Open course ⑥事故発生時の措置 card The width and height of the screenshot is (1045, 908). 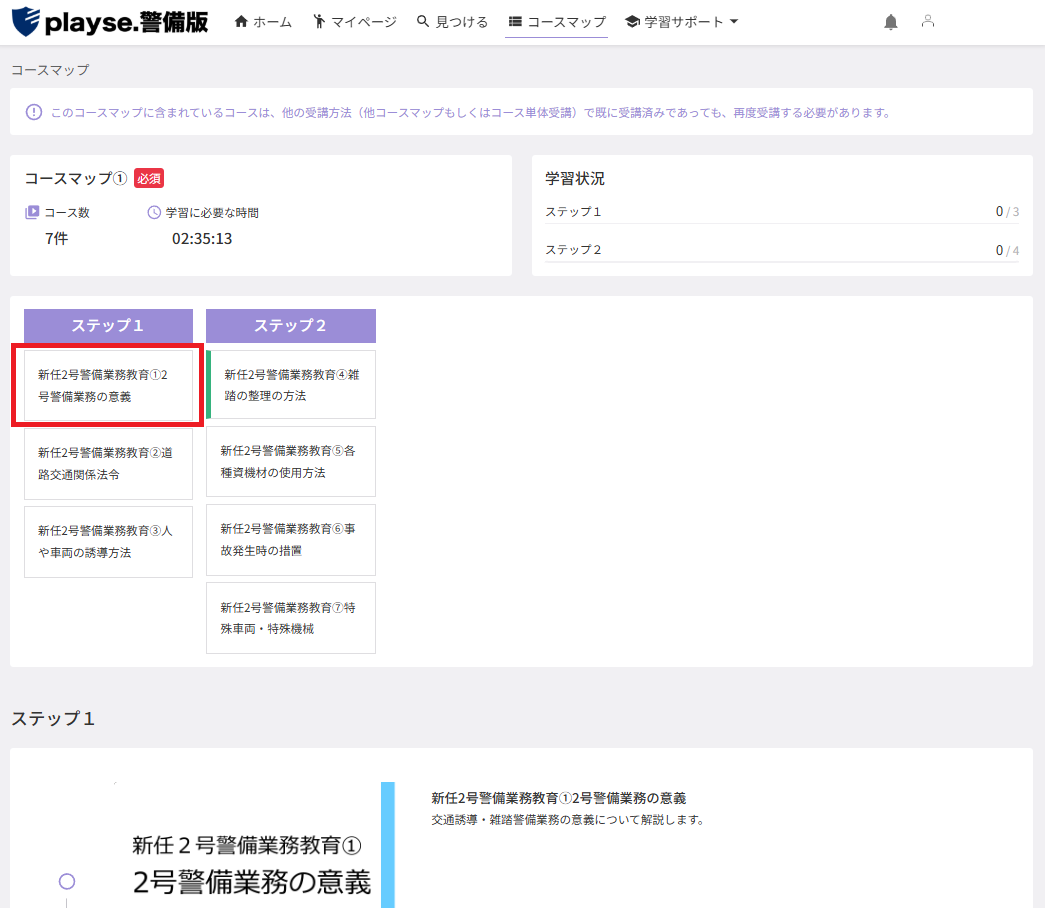291,539
